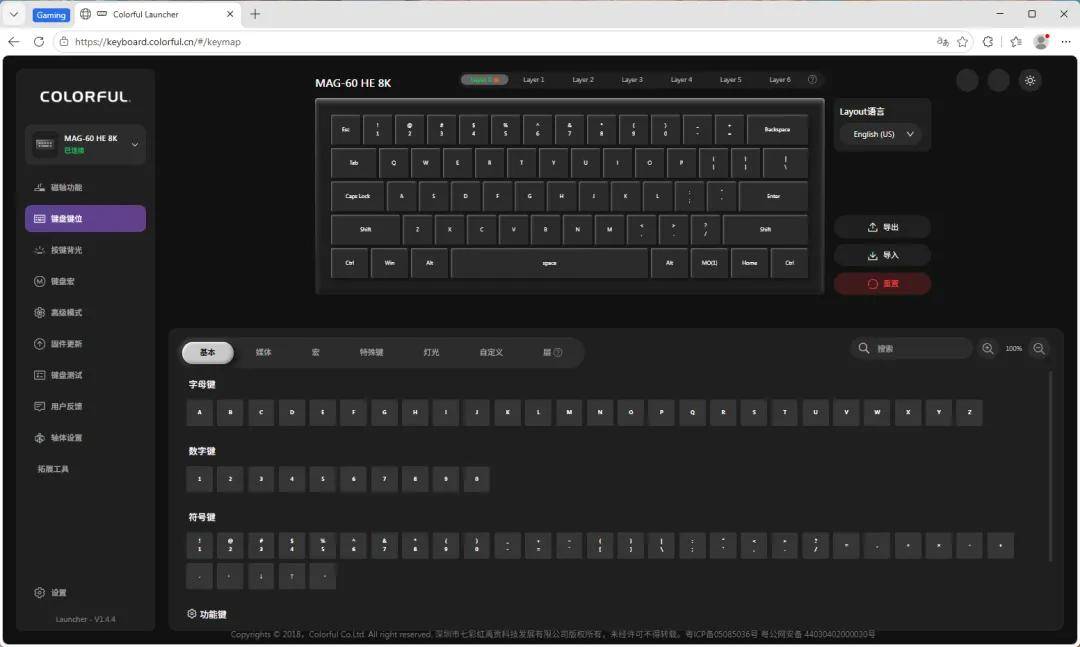The height and width of the screenshot is (647, 1080).
Task: Click the browser back arrow
Action: [14, 41]
